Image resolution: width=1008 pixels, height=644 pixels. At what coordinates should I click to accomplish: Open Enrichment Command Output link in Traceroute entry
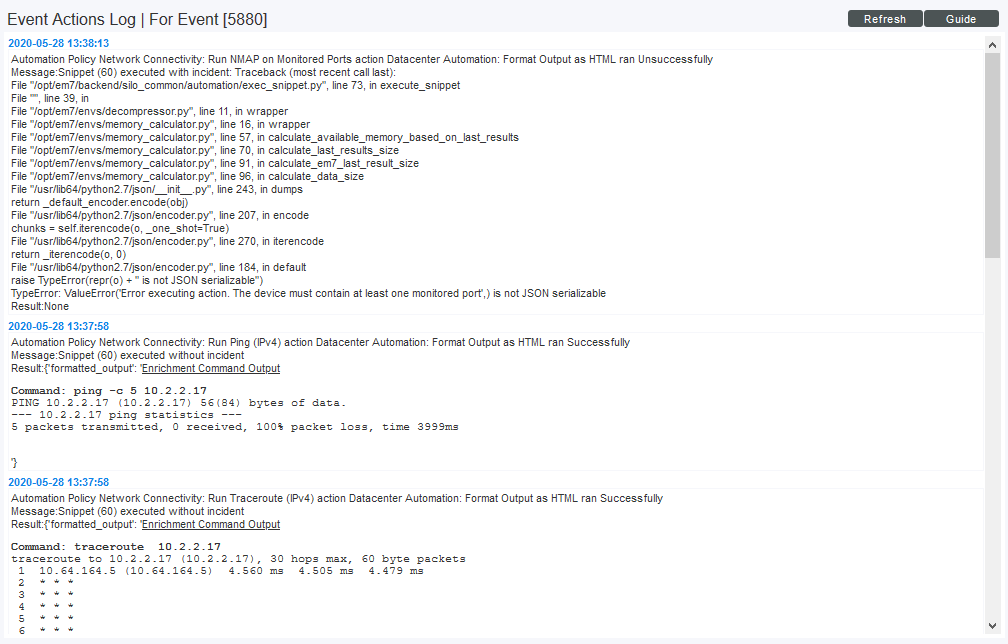click(x=210, y=524)
